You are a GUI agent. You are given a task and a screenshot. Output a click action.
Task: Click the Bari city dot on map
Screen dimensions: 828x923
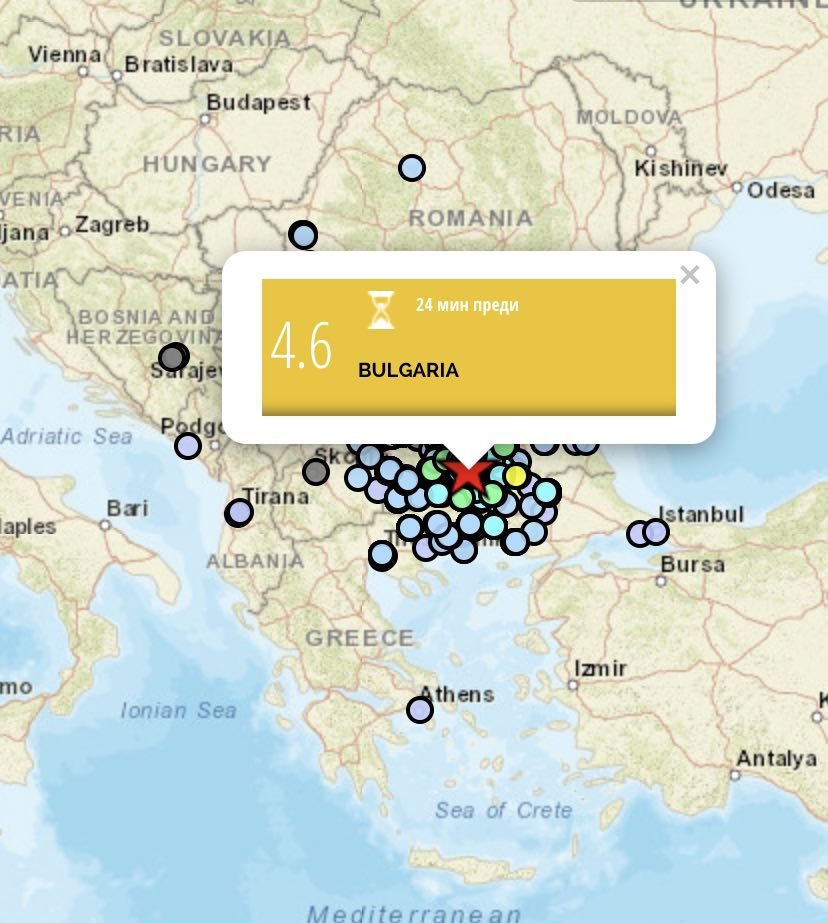click(x=105, y=524)
